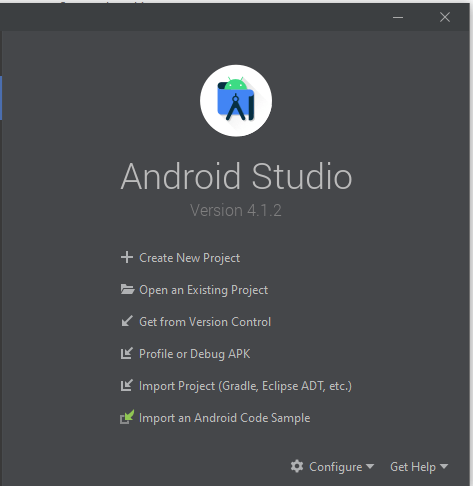
Task: Click the import icon beside Import Project (Gradle...)
Action: pyautogui.click(x=127, y=385)
